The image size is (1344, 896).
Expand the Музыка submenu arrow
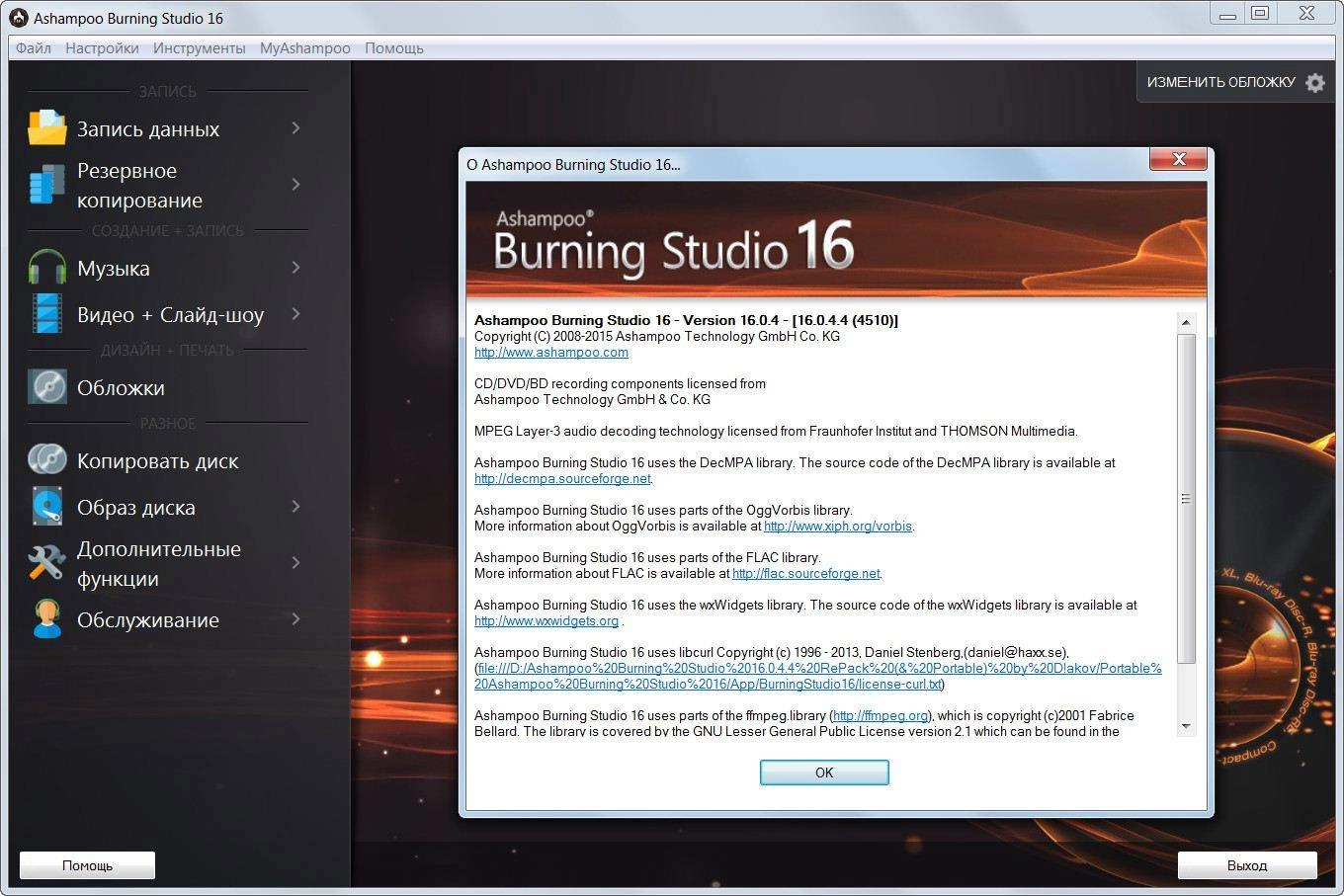click(295, 268)
